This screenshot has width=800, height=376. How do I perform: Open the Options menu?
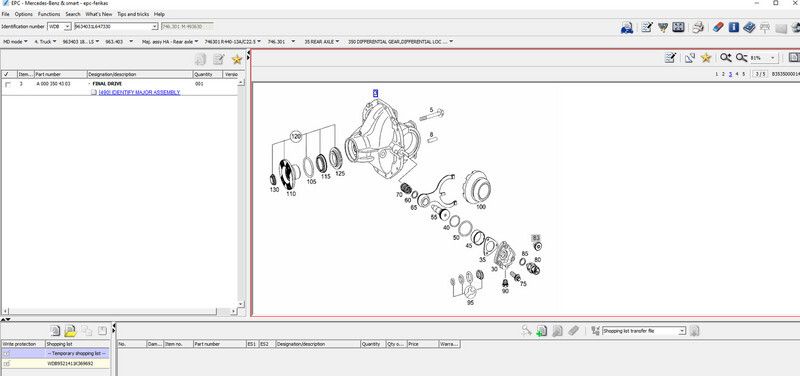coord(23,14)
